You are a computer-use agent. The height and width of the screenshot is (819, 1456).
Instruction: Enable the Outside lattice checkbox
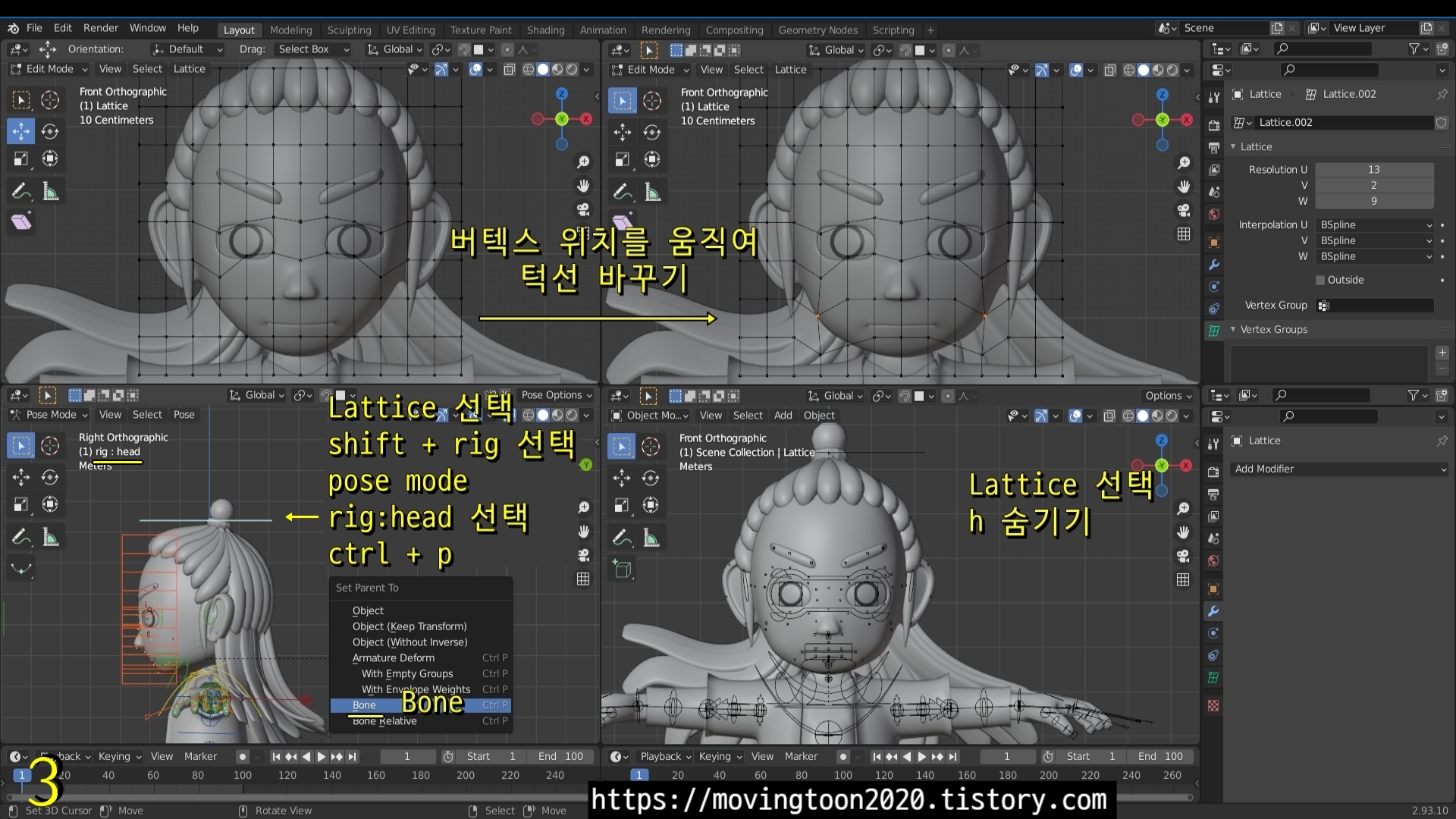coord(1320,280)
